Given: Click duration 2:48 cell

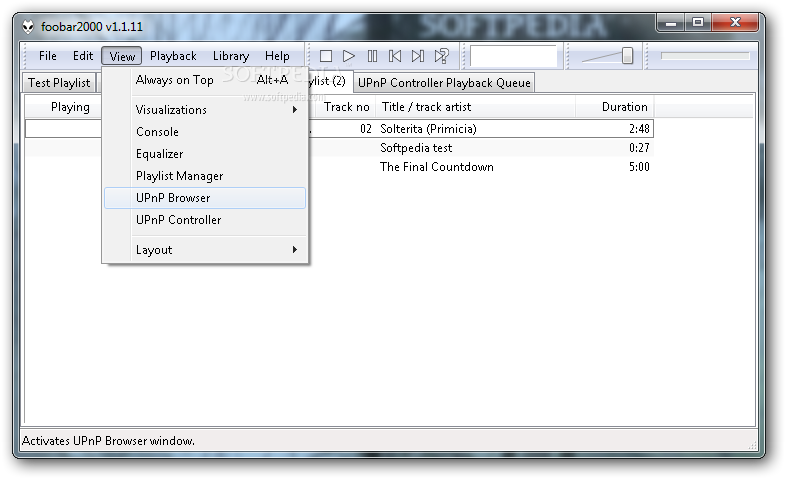Looking at the screenshot, I should 639,129.
